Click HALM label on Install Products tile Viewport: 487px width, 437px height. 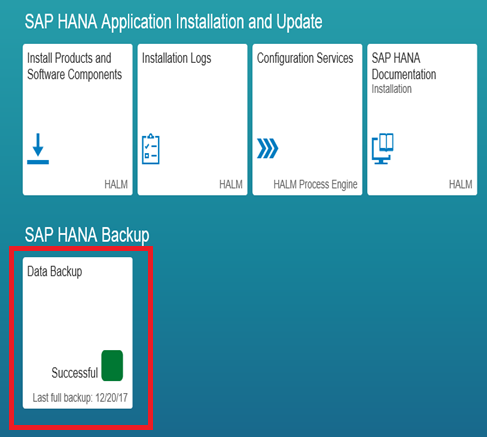tap(116, 184)
